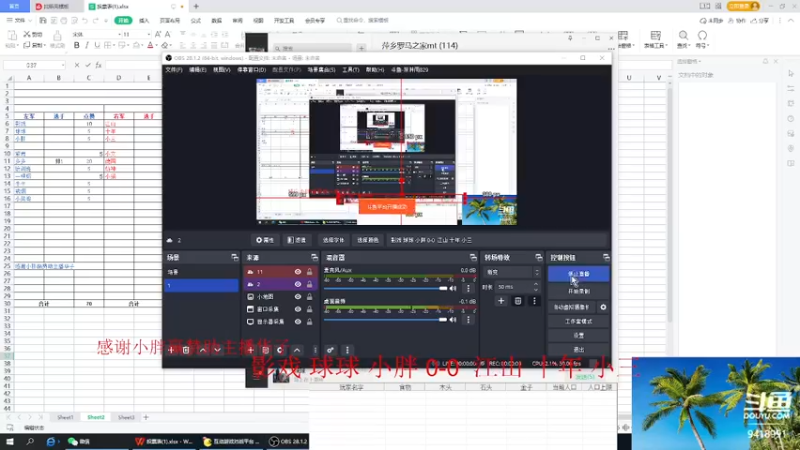800x450 pixels.
Task: Switch to WPS 插入 ribbon tab
Action: coord(144,20)
